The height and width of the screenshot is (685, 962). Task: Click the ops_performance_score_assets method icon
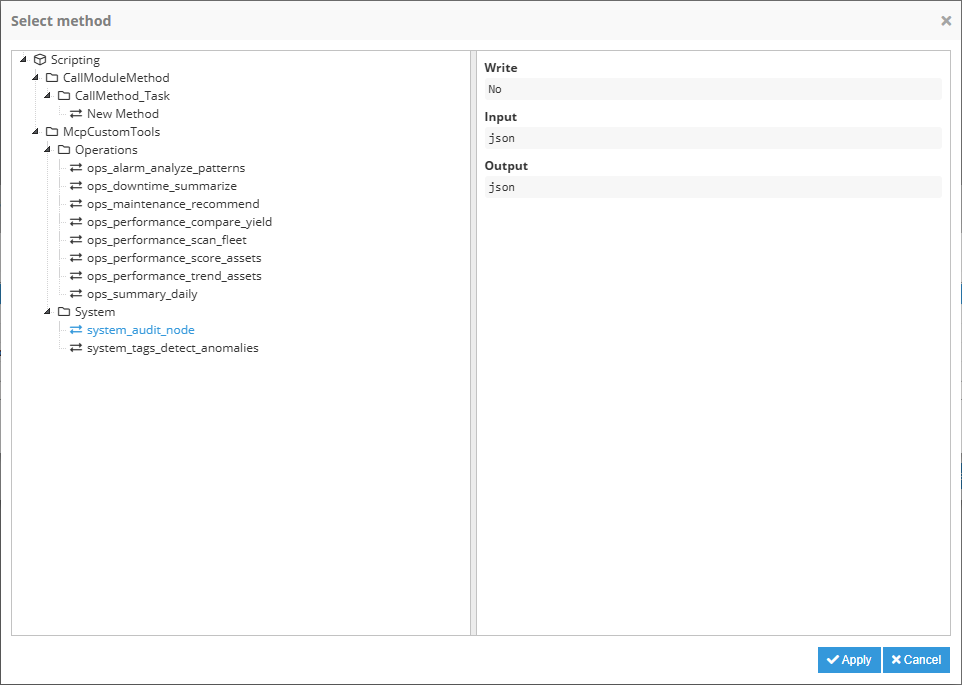point(76,258)
